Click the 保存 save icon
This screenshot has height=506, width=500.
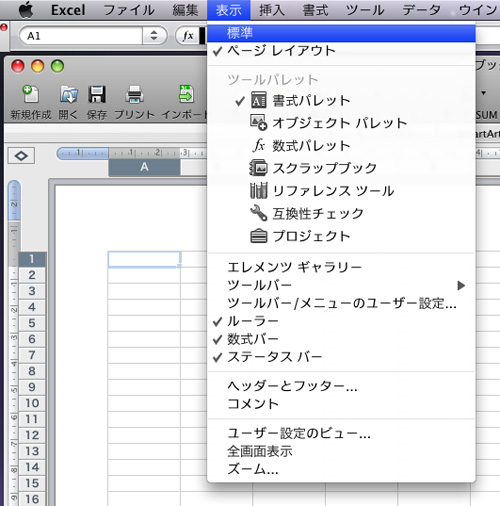97,95
